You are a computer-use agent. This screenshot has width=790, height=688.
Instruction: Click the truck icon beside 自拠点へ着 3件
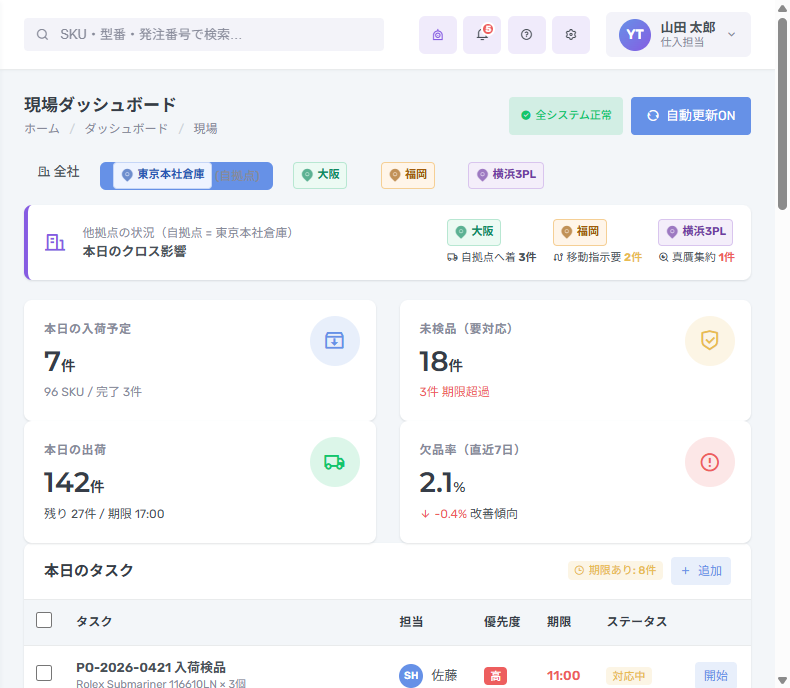(x=452, y=257)
